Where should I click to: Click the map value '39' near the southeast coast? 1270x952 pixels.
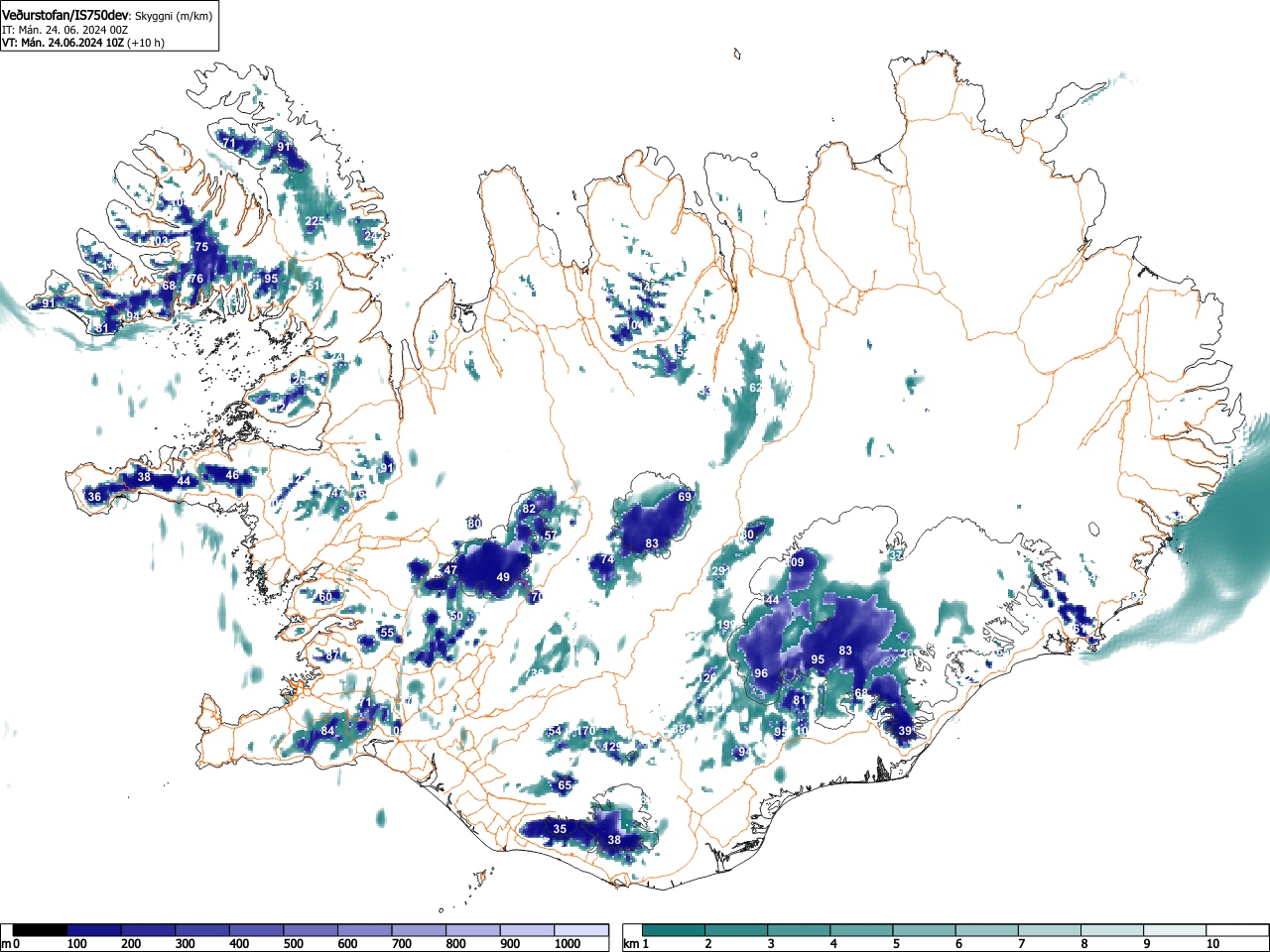[x=905, y=731]
